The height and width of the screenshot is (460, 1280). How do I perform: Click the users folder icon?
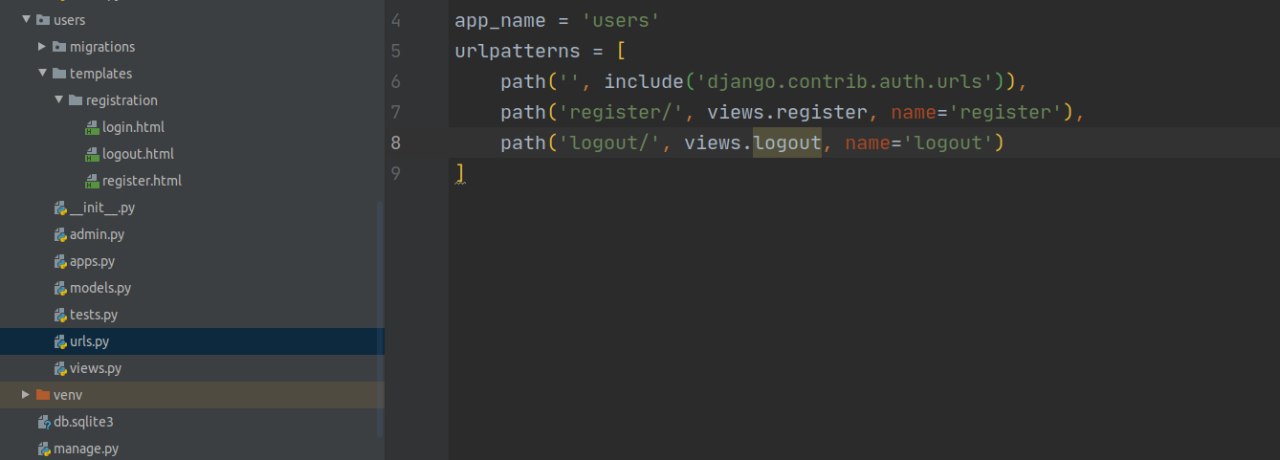click(43, 20)
